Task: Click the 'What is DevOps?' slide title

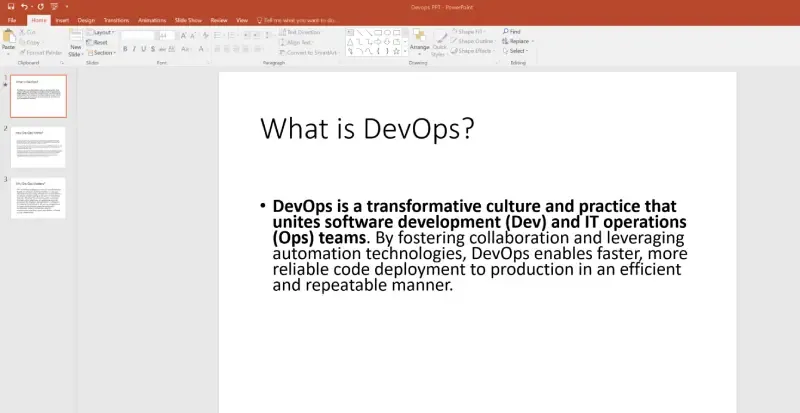Action: (367, 128)
